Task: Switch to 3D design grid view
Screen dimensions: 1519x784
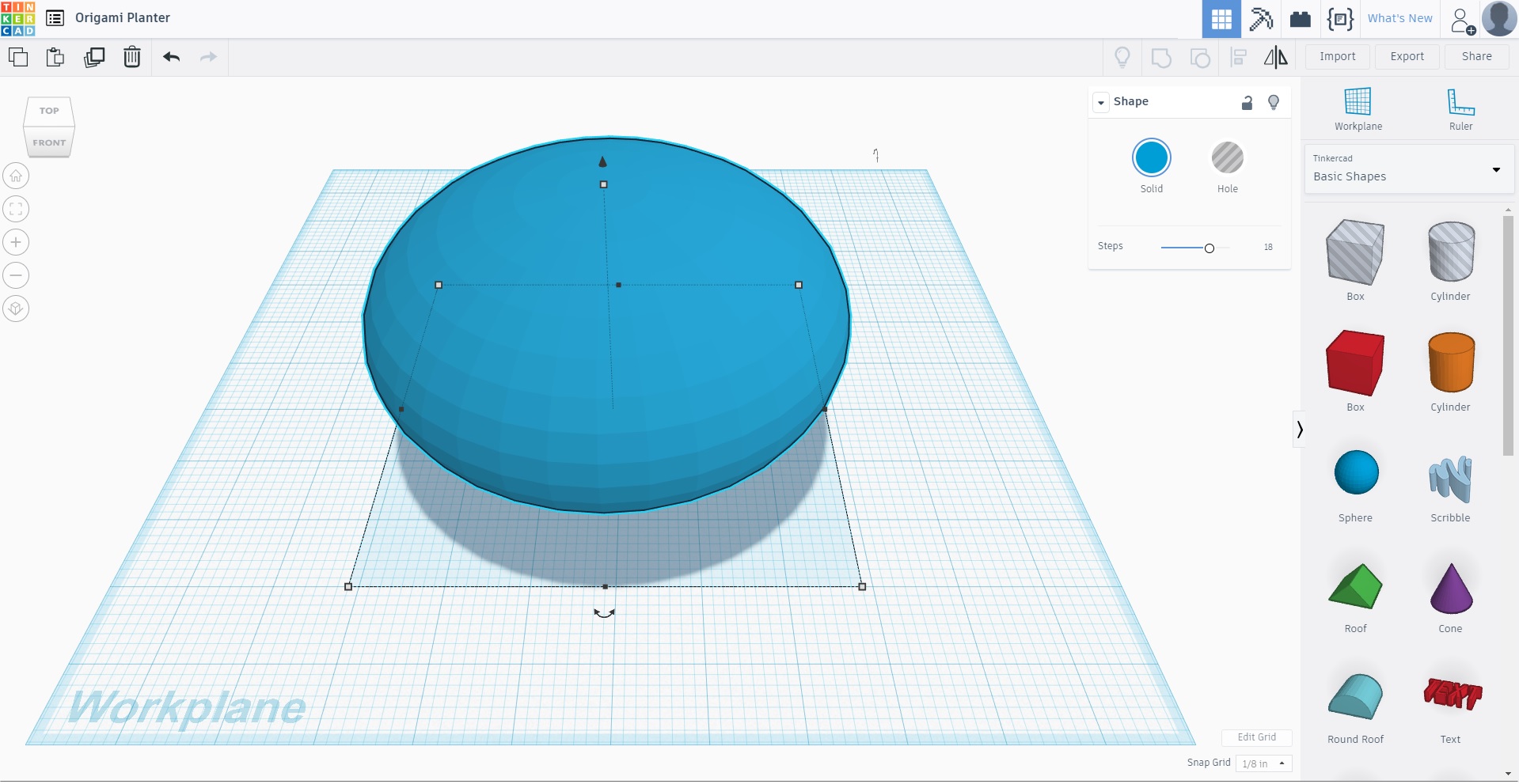Action: click(1221, 19)
